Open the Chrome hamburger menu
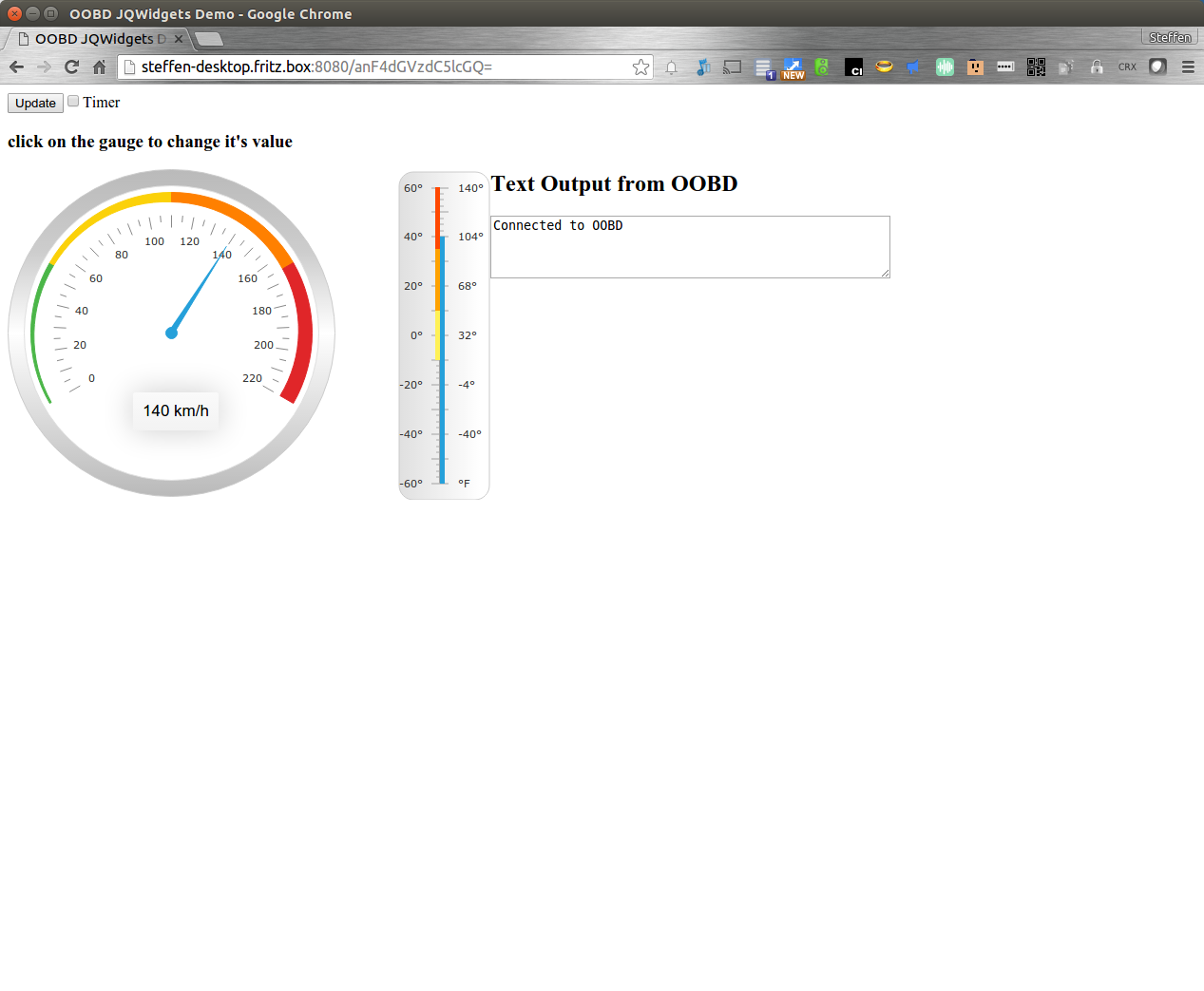 click(1188, 67)
